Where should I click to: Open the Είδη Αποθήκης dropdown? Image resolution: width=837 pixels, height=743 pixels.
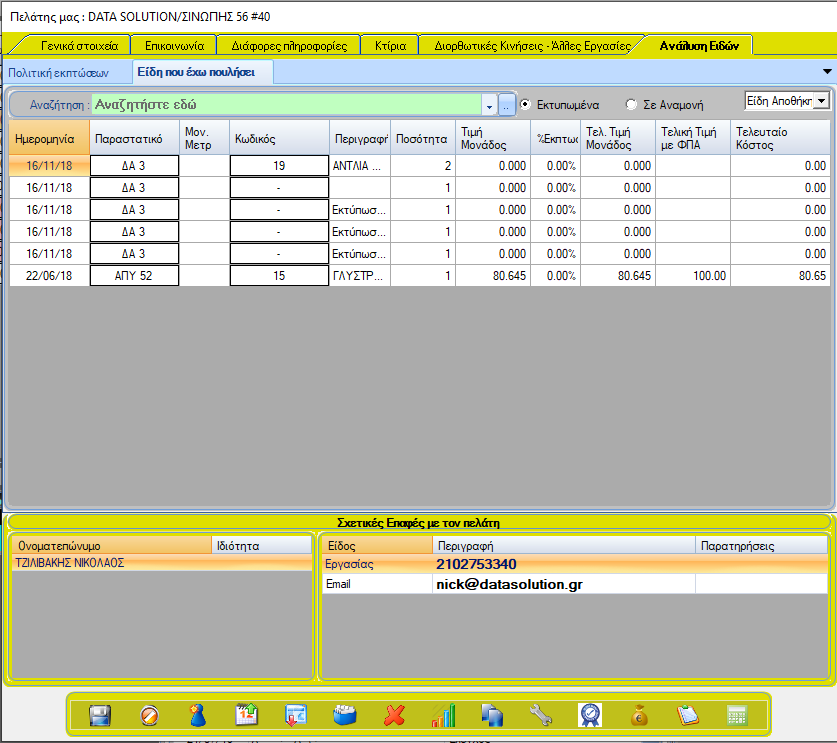coord(821,101)
